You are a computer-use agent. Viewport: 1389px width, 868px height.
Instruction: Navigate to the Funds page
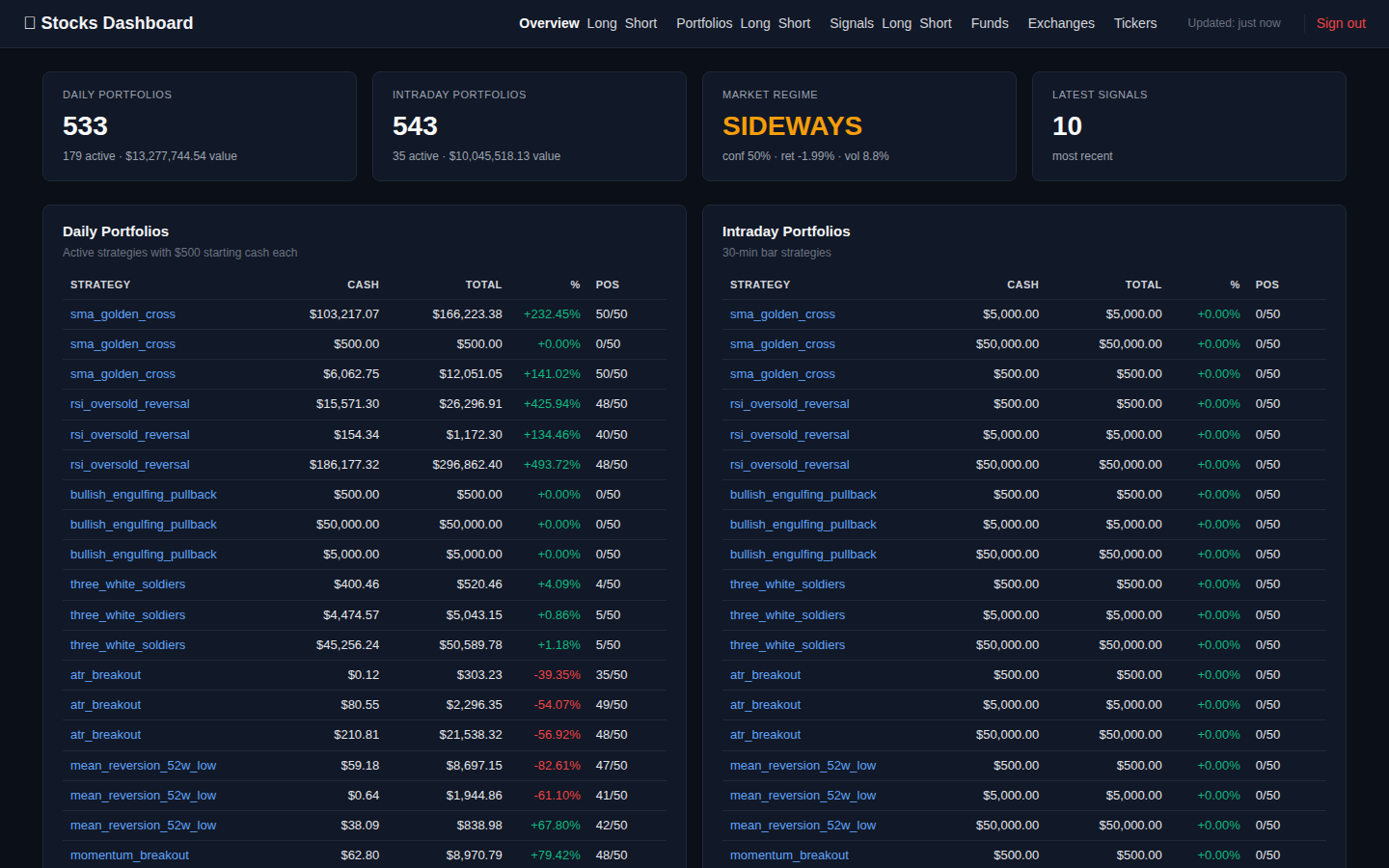(990, 23)
